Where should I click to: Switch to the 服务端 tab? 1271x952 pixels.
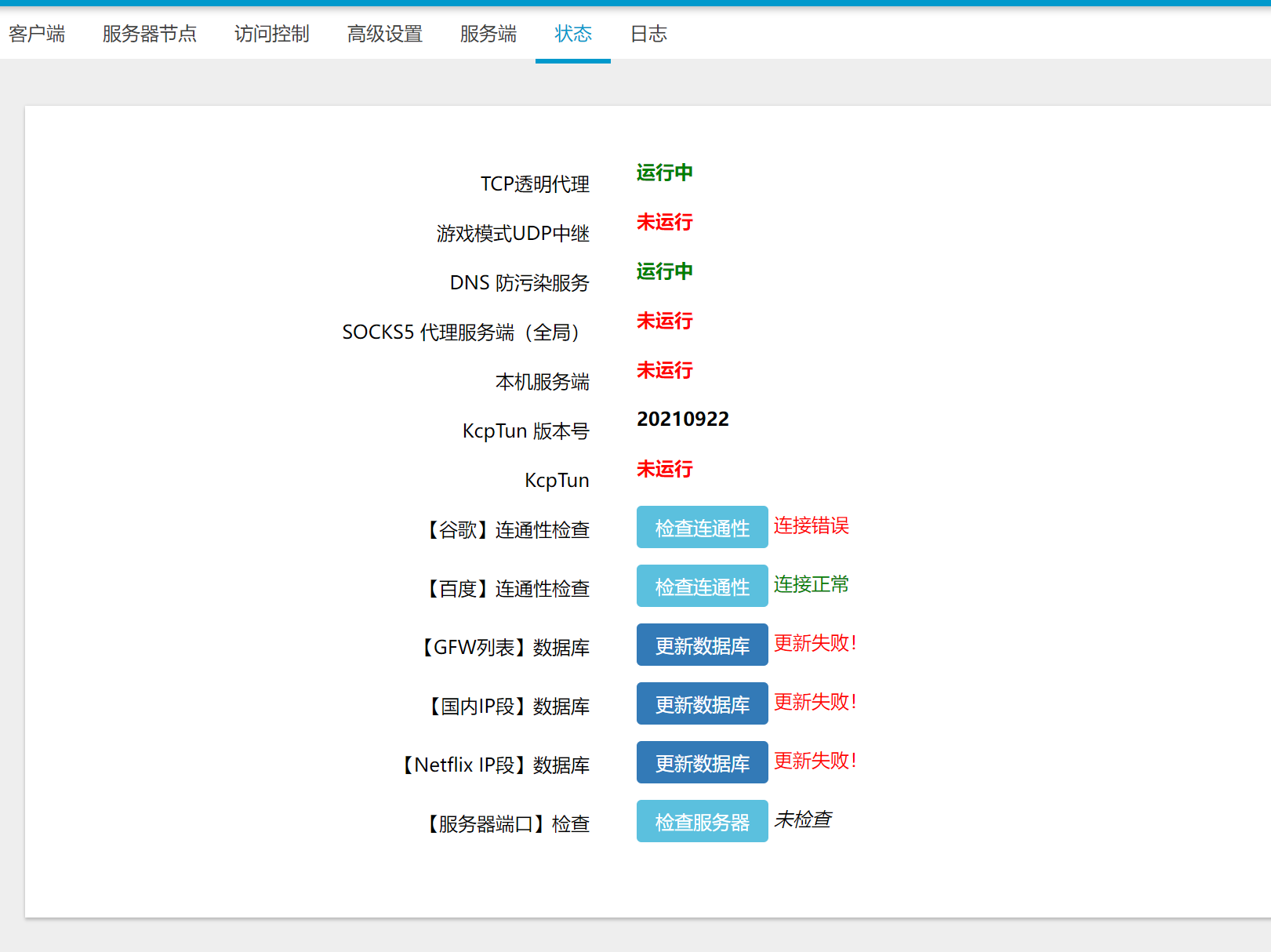pos(488,34)
